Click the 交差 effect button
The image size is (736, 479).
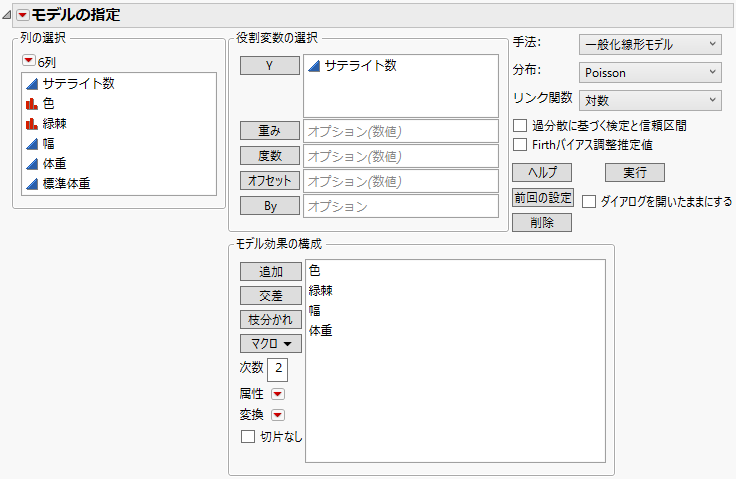point(270,295)
